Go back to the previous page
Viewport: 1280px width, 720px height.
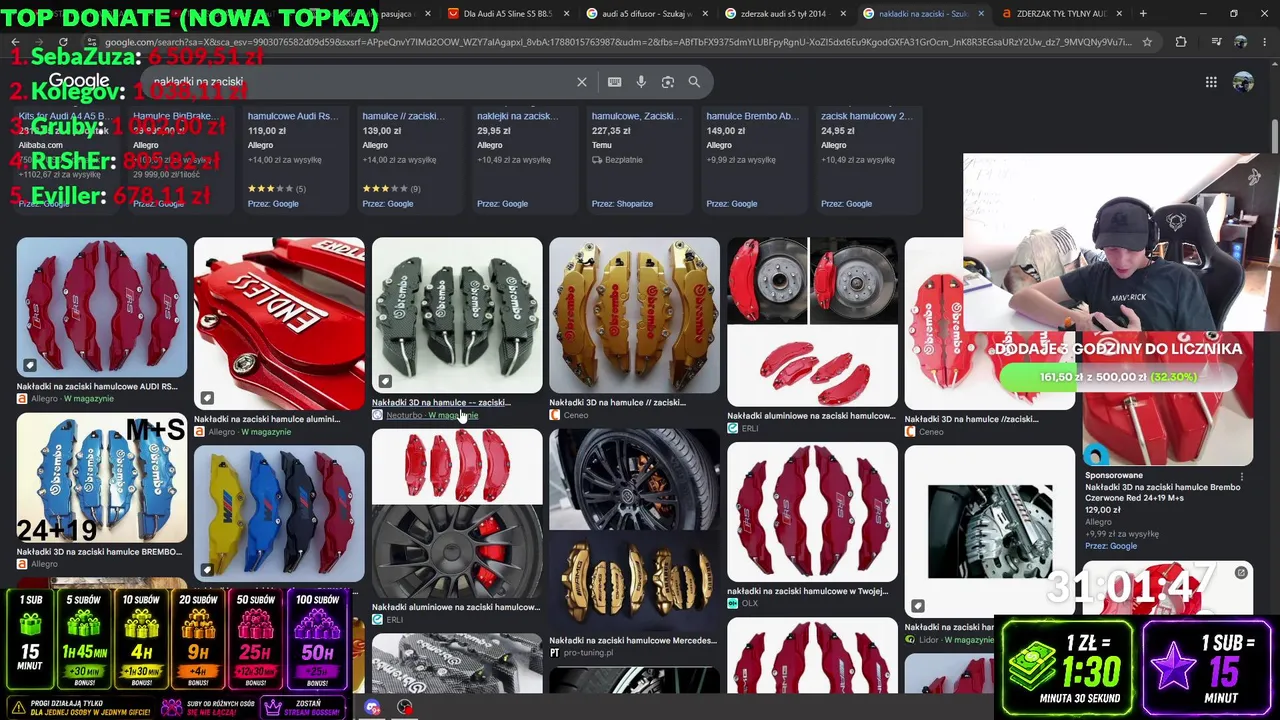pos(16,42)
